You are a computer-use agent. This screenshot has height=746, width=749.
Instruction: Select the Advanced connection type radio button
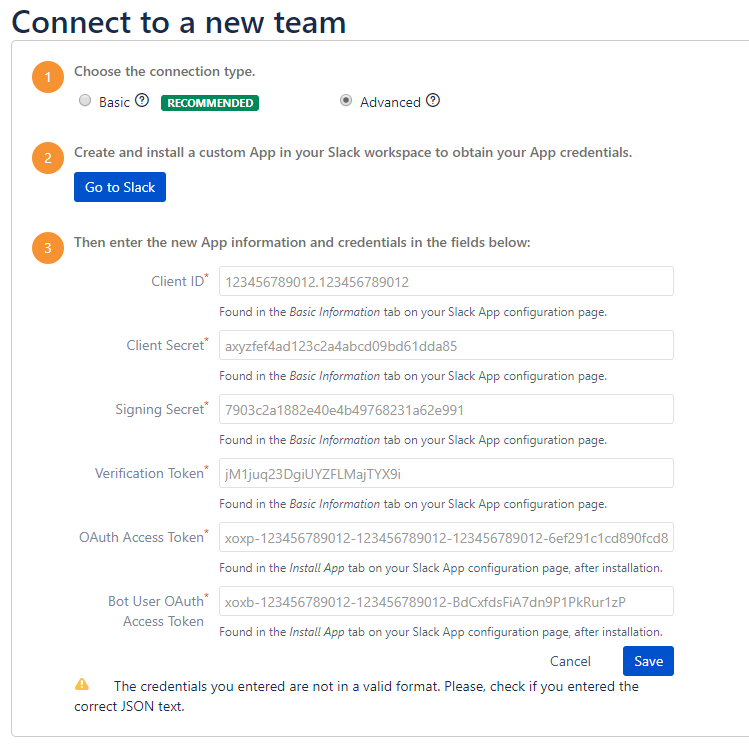346,100
